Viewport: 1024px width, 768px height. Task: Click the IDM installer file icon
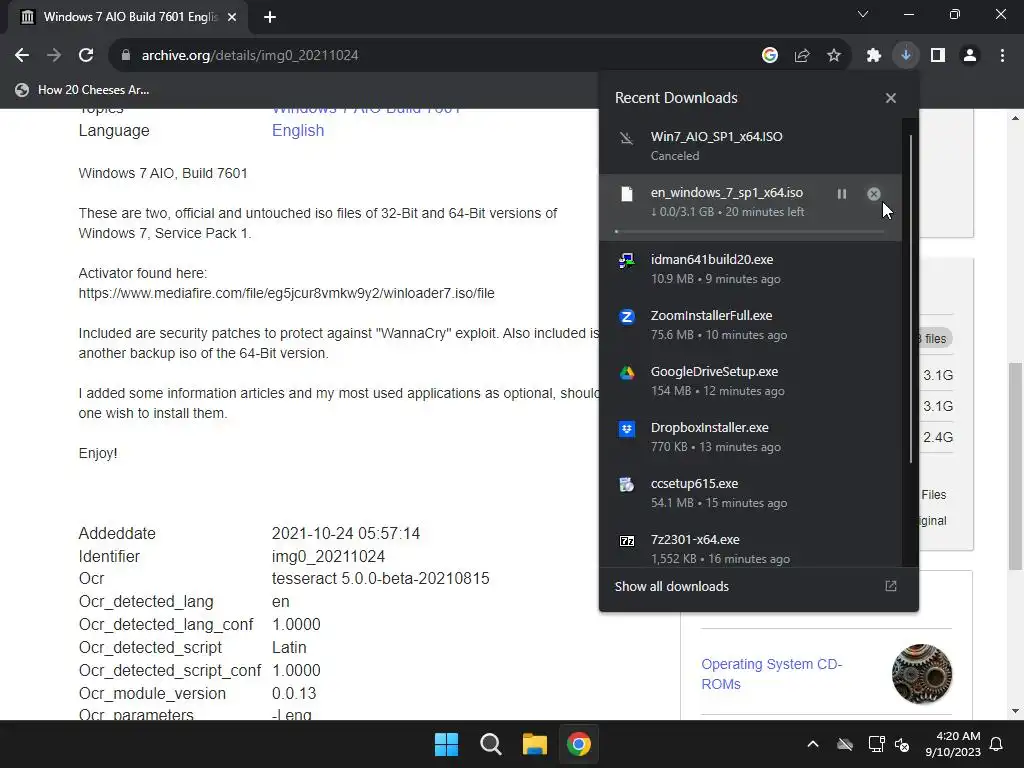[627, 261]
